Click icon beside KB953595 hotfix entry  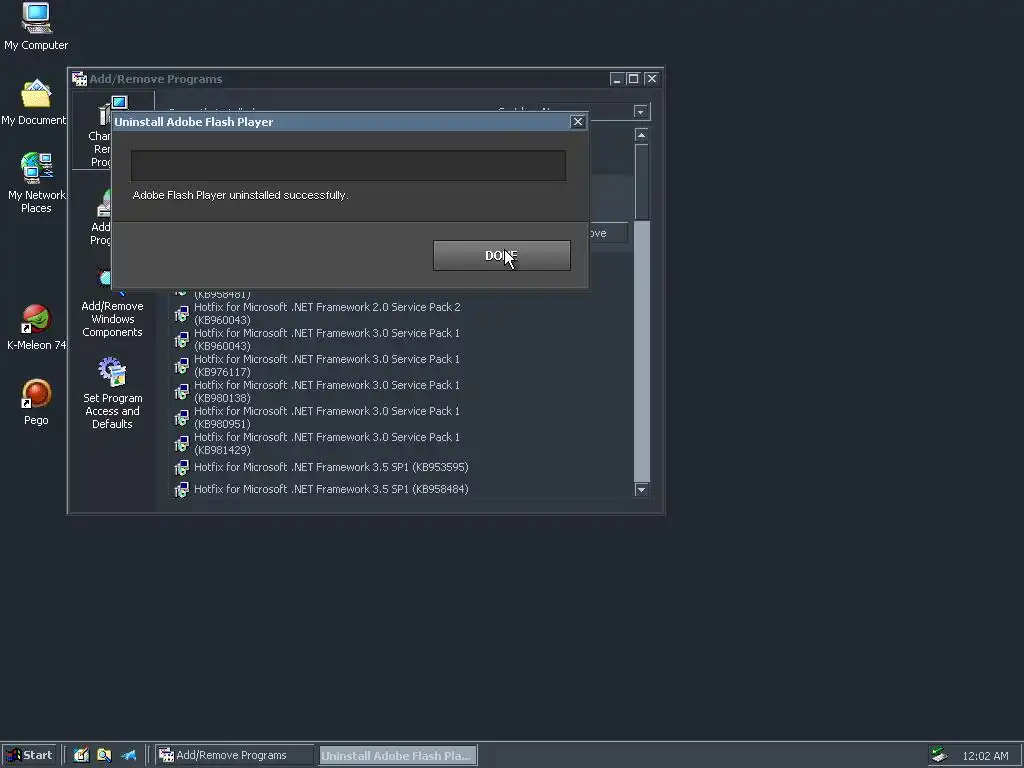click(x=182, y=468)
